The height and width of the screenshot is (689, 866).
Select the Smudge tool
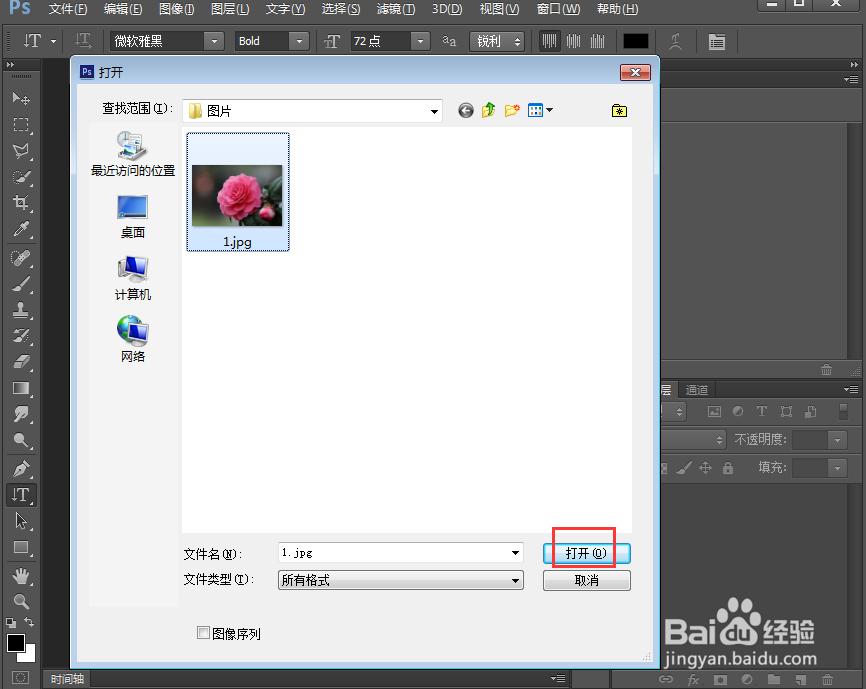[x=21, y=414]
